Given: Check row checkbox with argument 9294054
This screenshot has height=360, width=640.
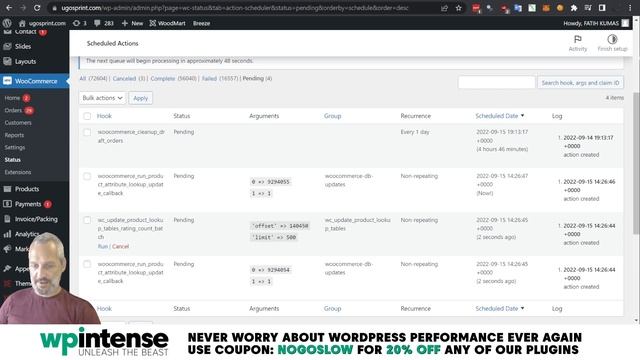Looking at the screenshot, I should (x=87, y=264).
